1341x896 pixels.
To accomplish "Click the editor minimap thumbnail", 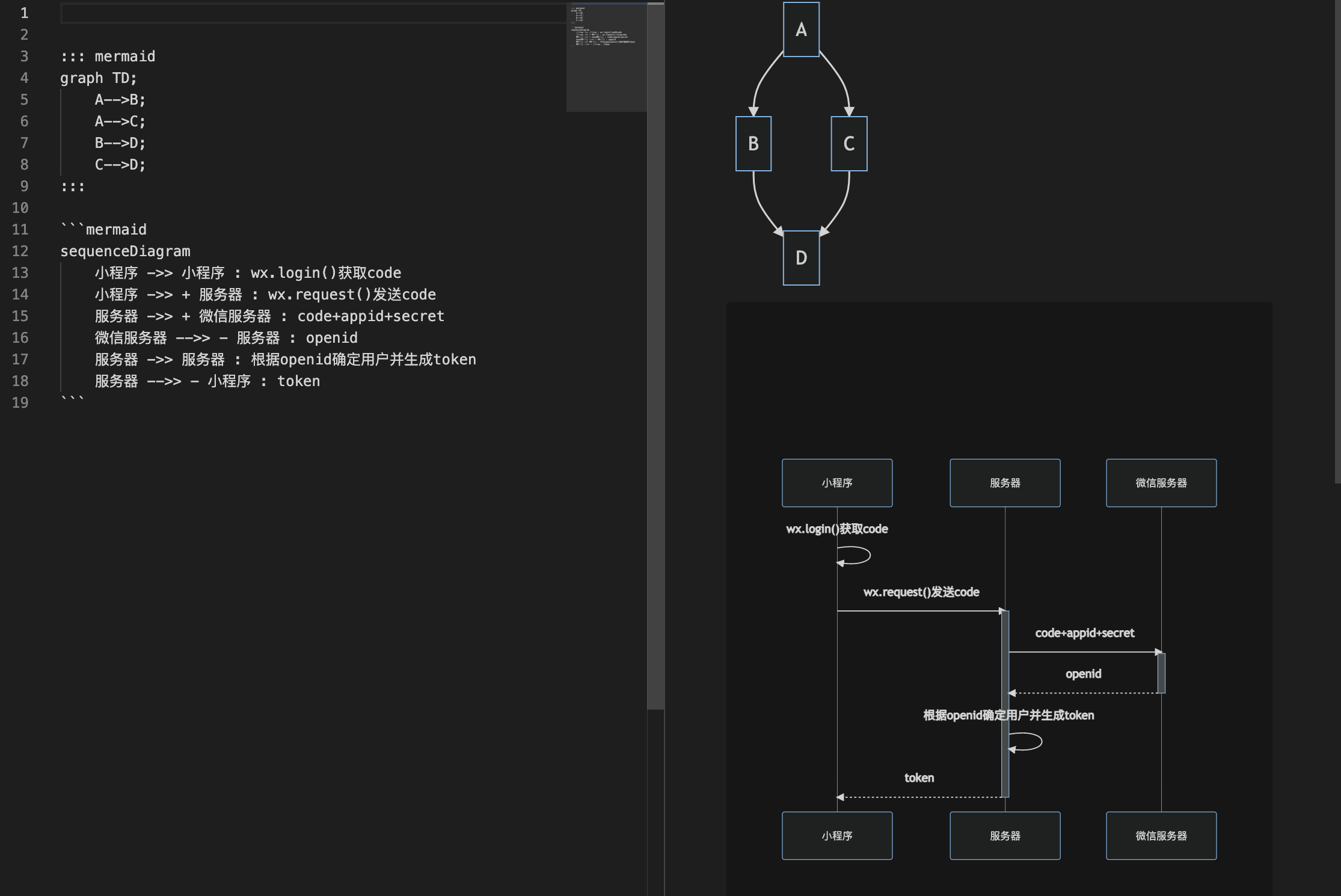I will tap(607, 57).
